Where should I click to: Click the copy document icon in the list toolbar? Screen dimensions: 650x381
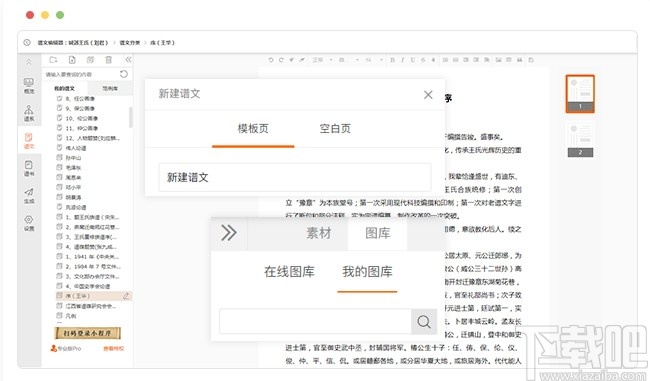point(90,60)
